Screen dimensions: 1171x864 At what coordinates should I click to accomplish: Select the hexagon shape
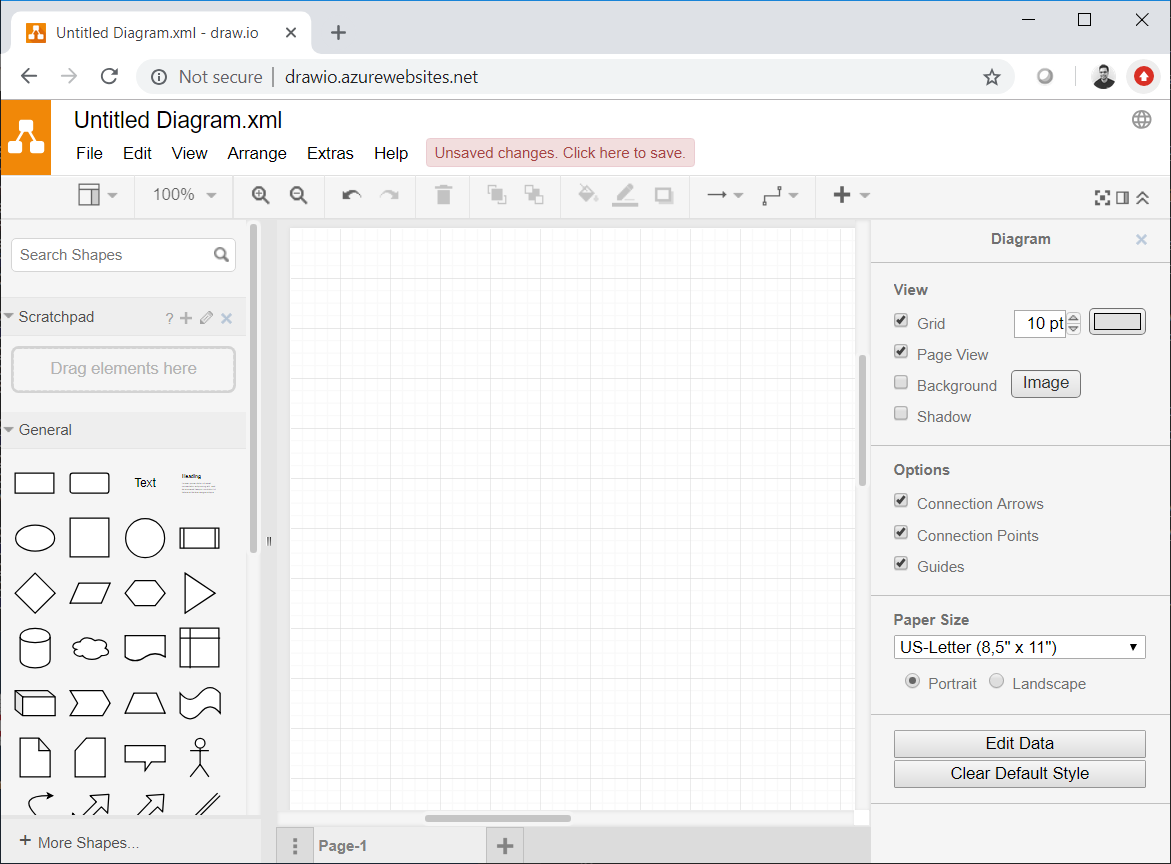tap(145, 594)
